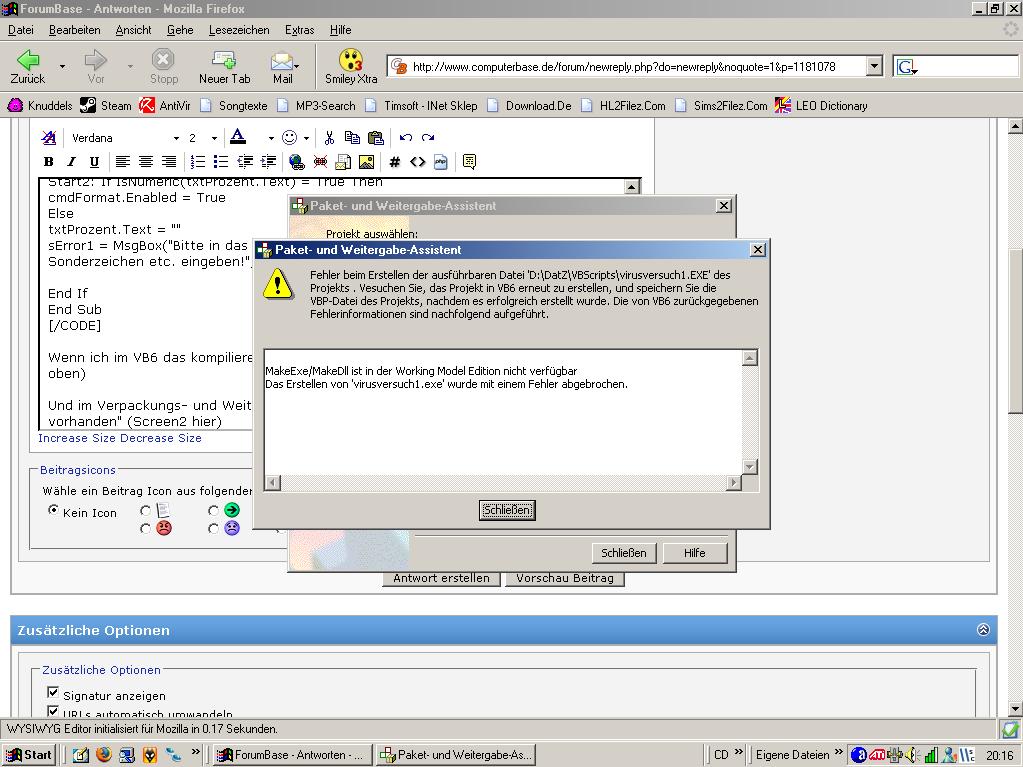Increase indent in the editor

click(x=268, y=162)
